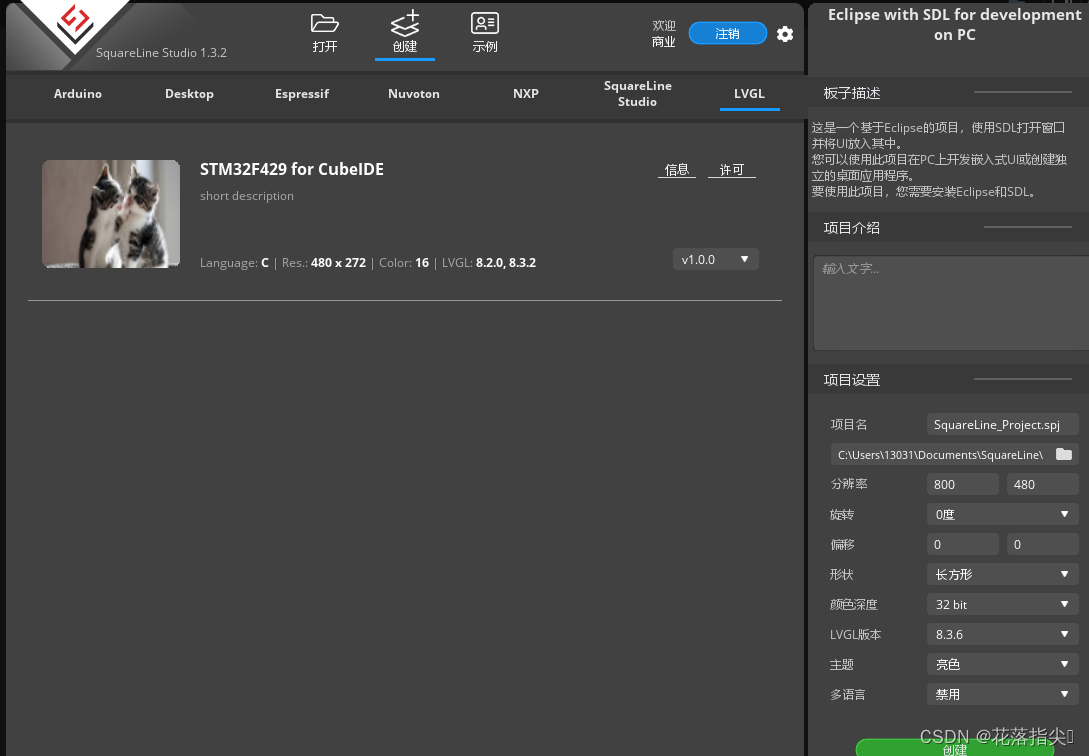Switch to the Arduino tab
1089x756 pixels.
tap(78, 94)
